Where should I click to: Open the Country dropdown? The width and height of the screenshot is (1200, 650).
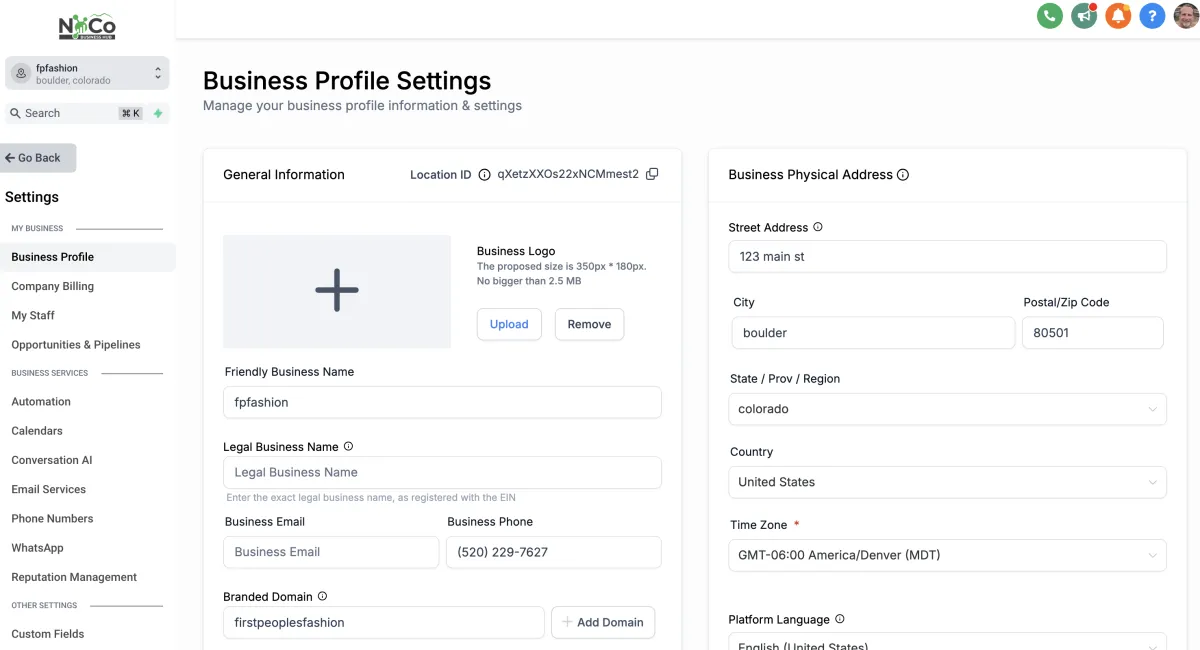[x=947, y=482]
